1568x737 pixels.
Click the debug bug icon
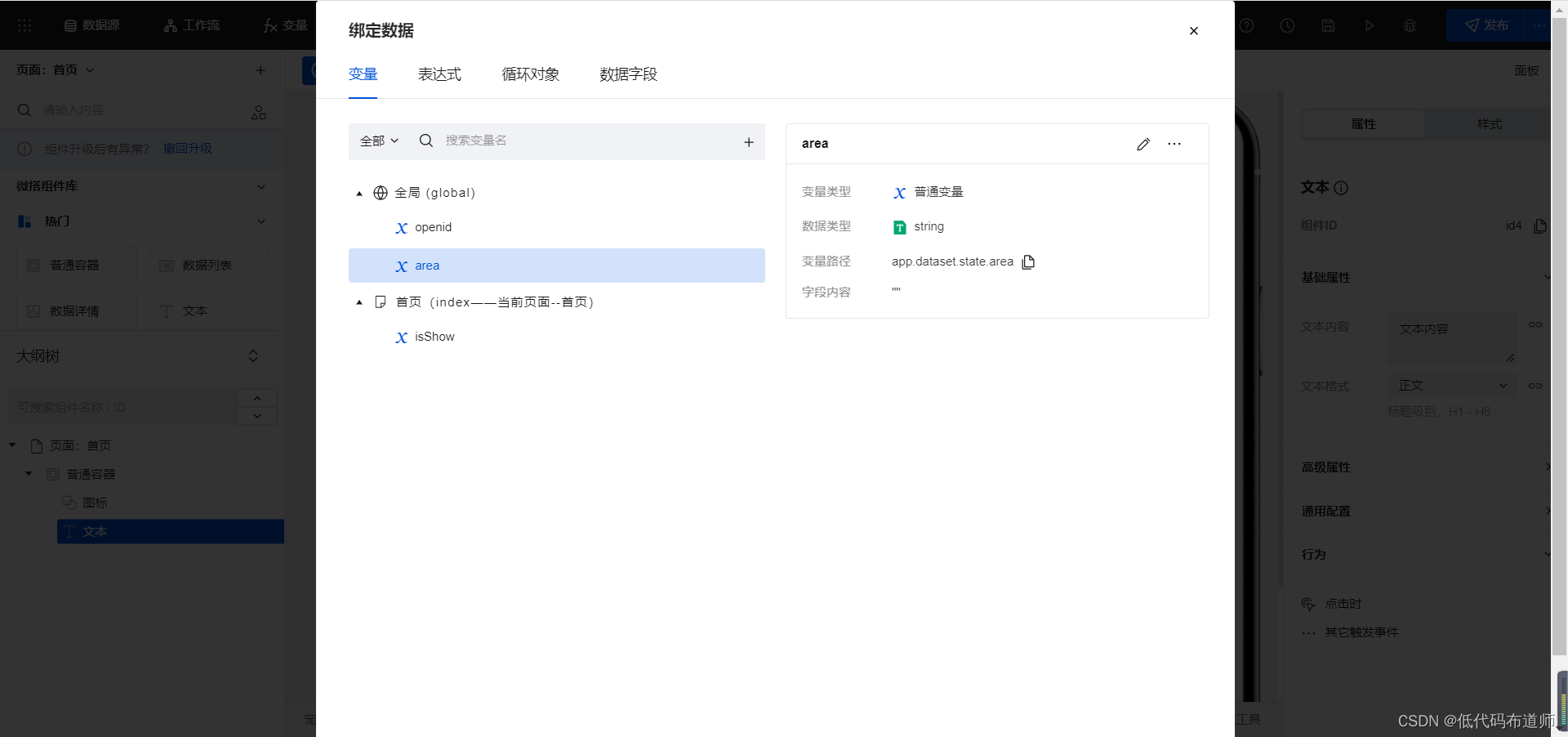(x=1410, y=25)
